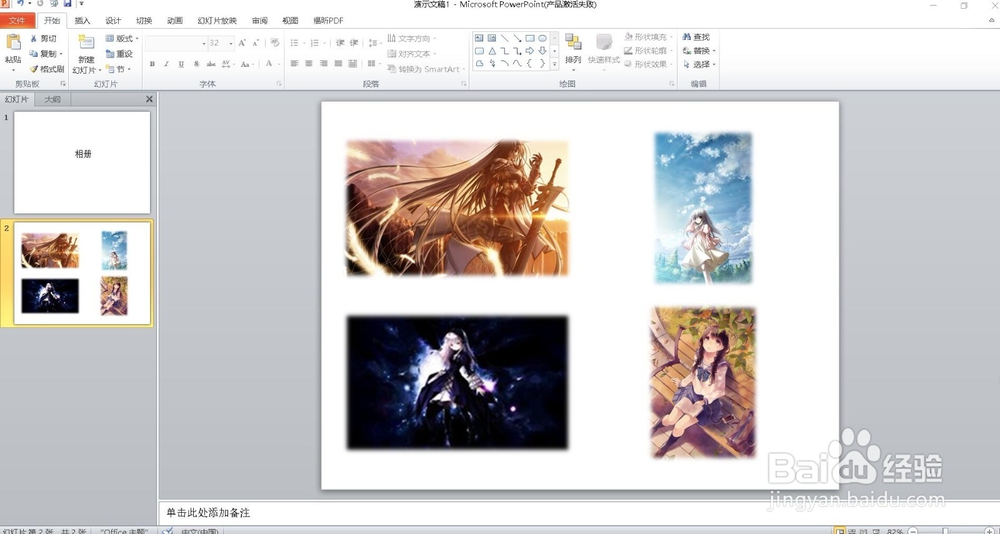Select the Format Painter (格式刷)
This screenshot has height=534, width=1000.
click(x=47, y=69)
